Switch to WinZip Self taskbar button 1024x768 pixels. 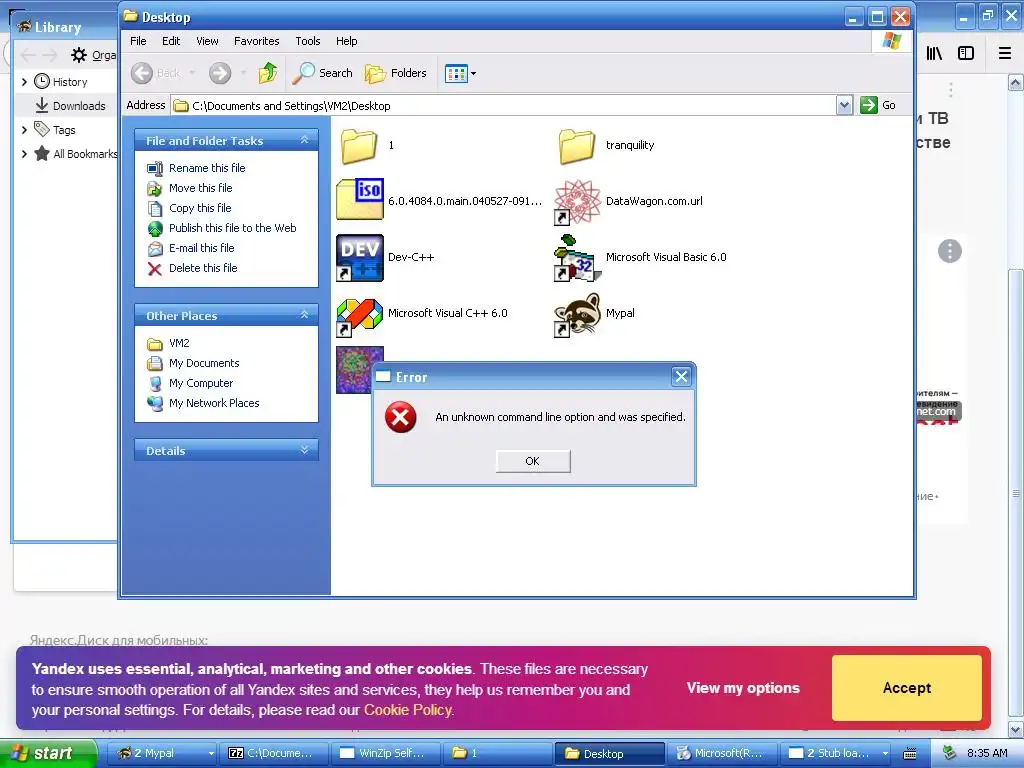tap(385, 753)
